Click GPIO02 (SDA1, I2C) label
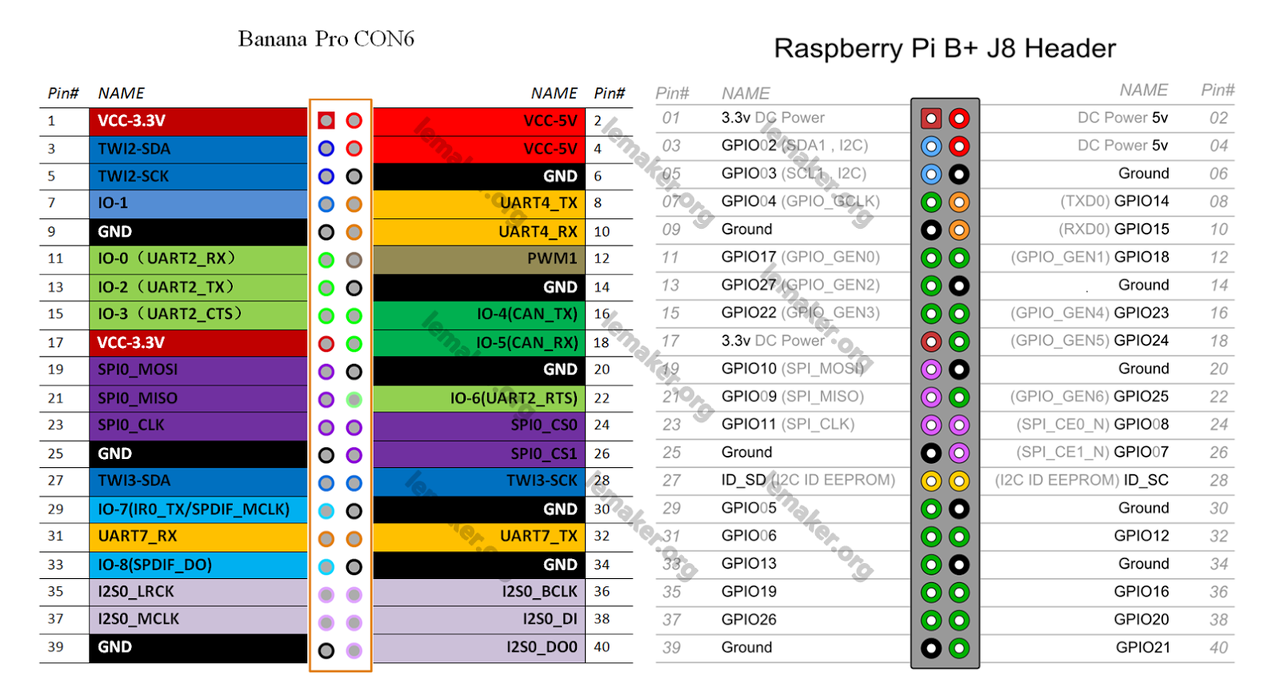The image size is (1280, 691). click(795, 145)
